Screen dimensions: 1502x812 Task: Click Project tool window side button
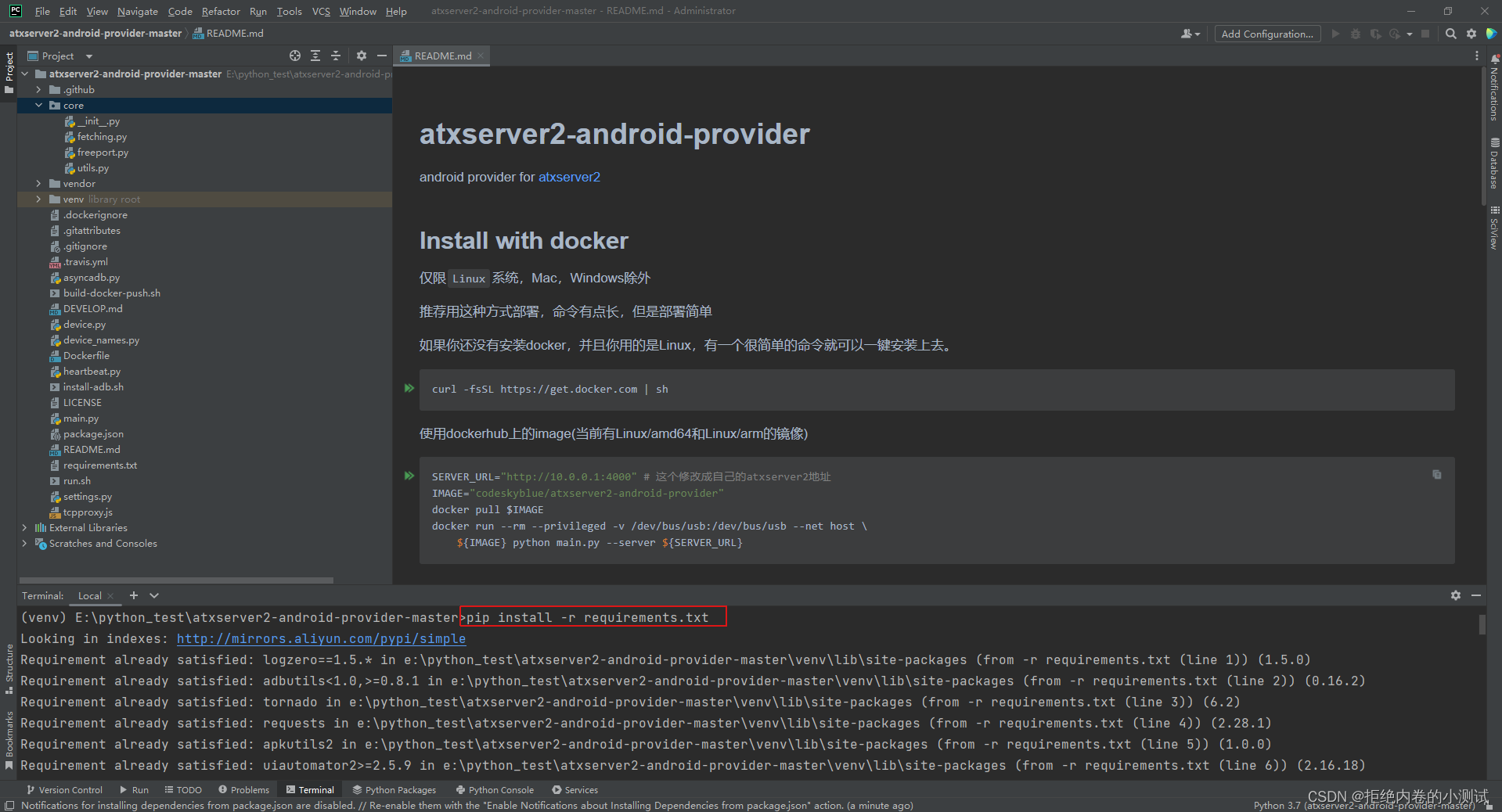coord(9,73)
